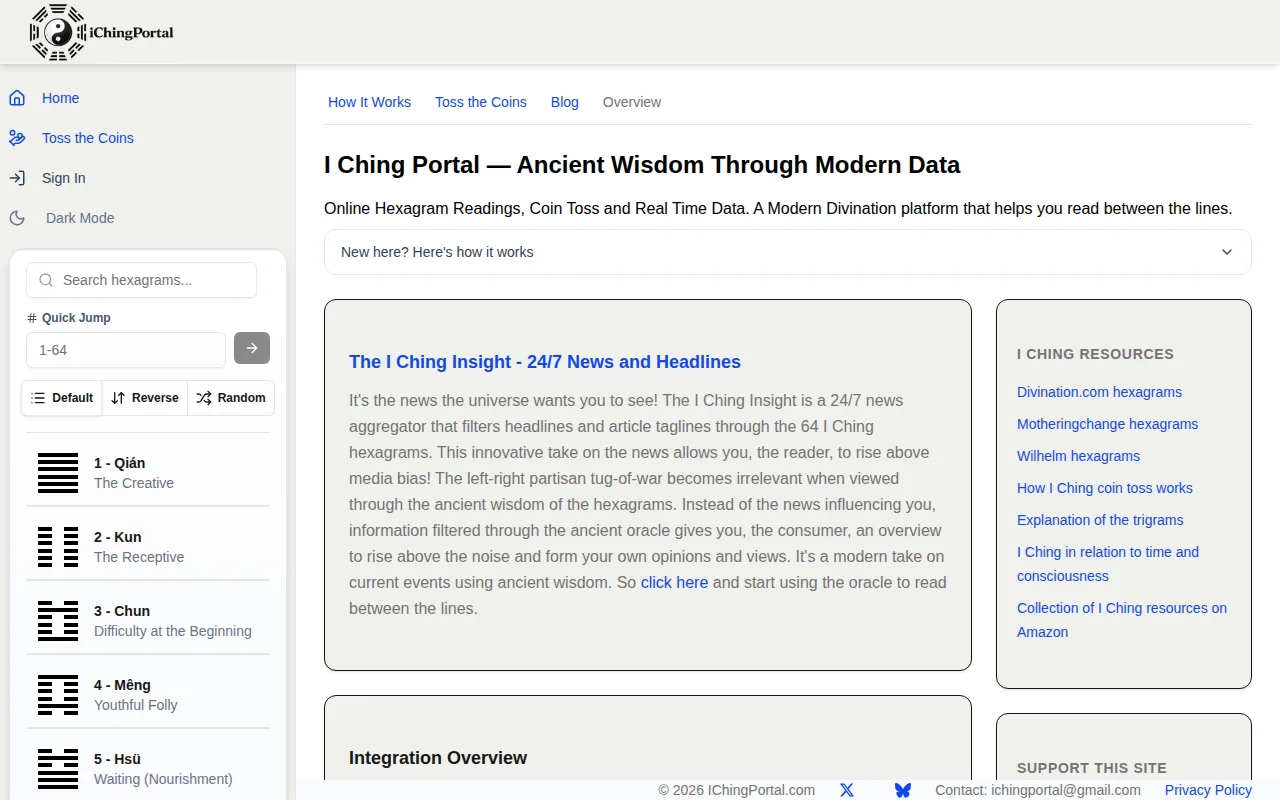Click the Mêng hexagram symbol
The width and height of the screenshot is (1280, 800).
[58, 695]
